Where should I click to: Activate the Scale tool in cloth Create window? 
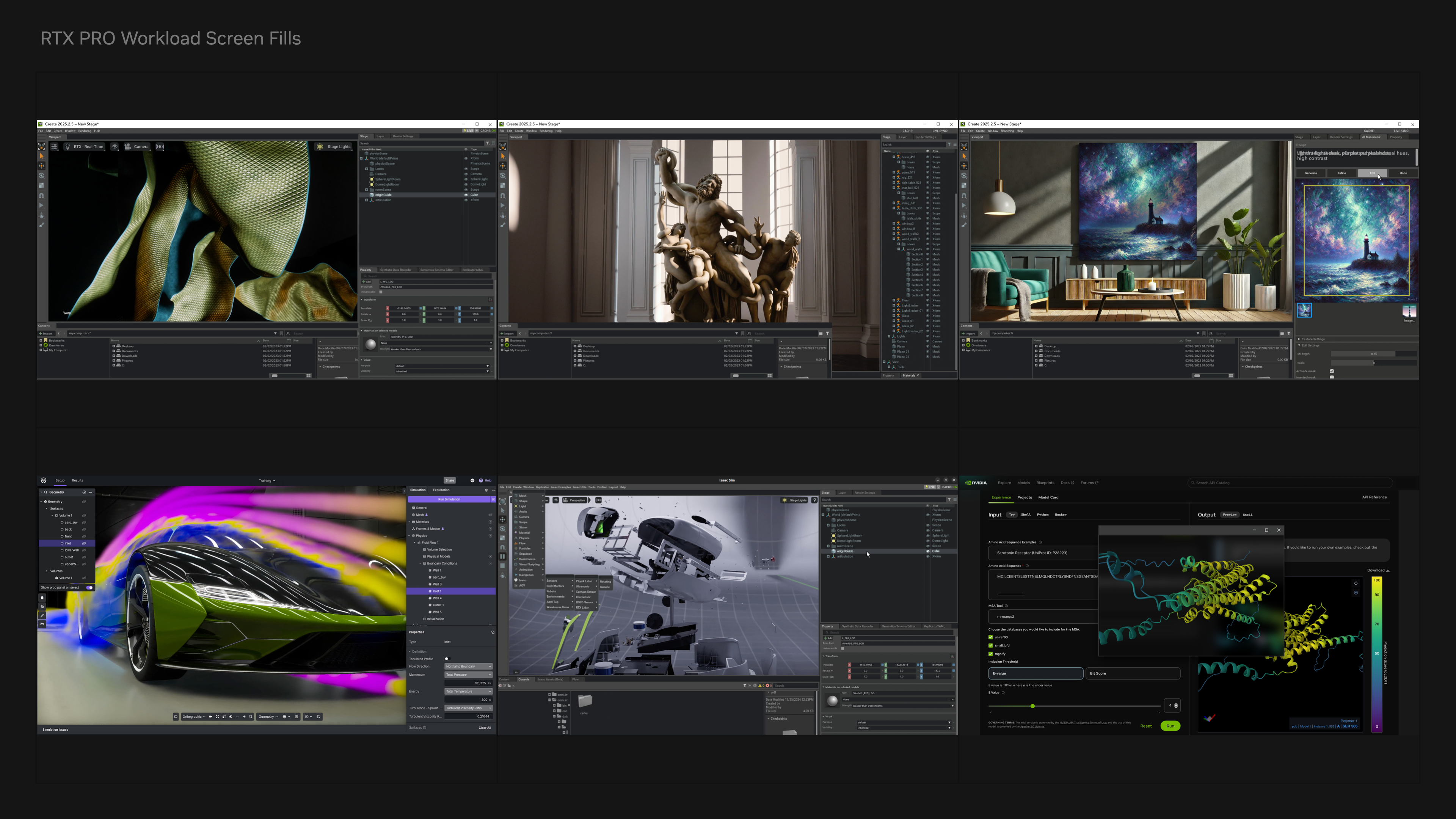(41, 185)
